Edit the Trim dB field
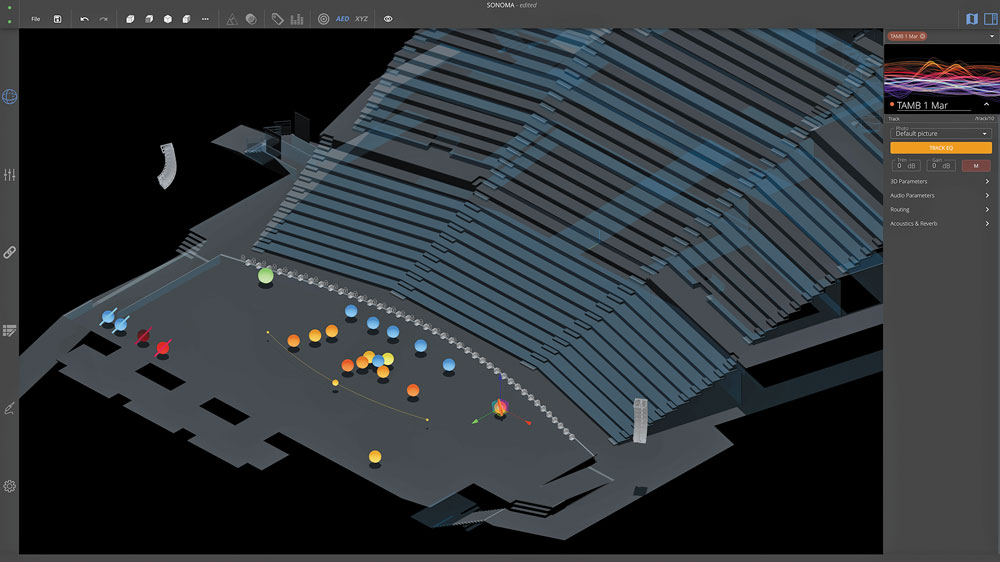This screenshot has width=1000, height=562. tap(906, 165)
